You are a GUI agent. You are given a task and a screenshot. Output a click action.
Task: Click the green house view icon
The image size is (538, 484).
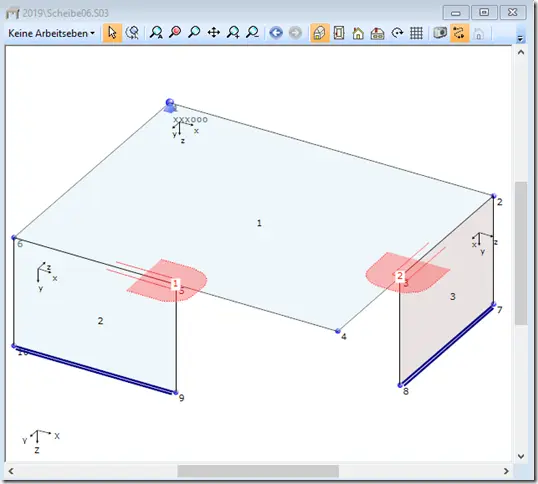point(358,34)
